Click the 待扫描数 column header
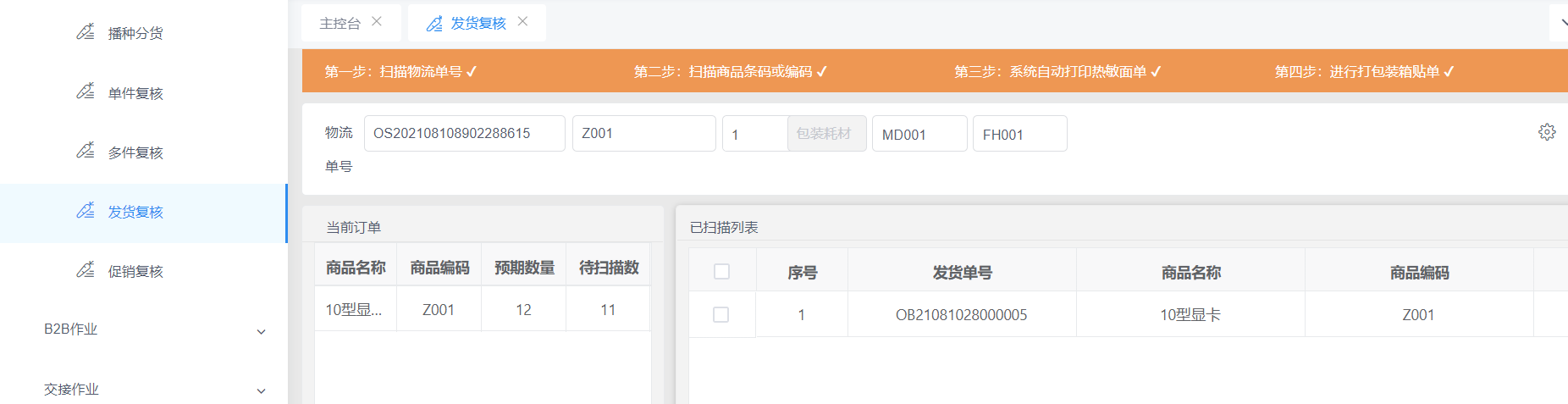The height and width of the screenshot is (404, 1568). [x=609, y=268]
